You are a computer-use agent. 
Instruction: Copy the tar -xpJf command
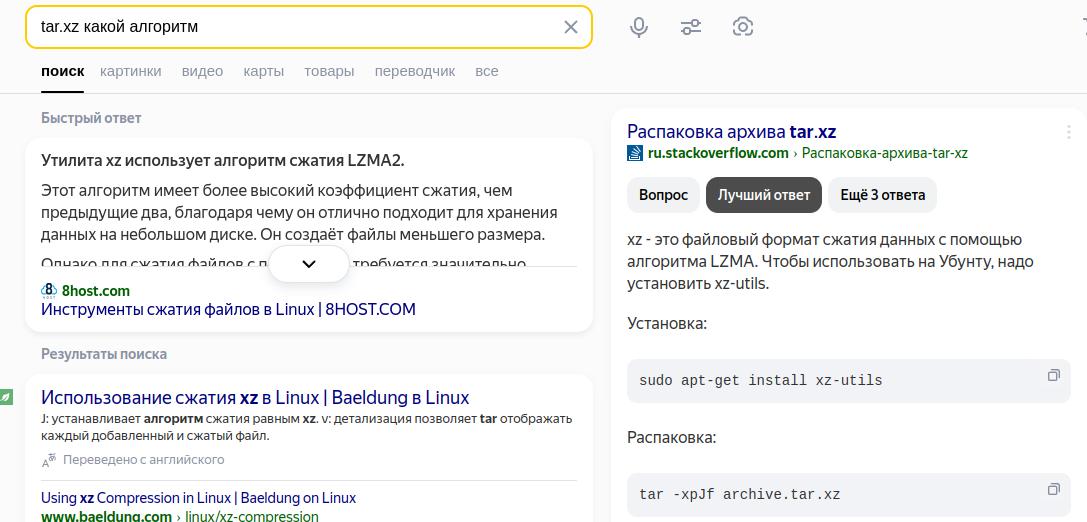(x=1053, y=490)
